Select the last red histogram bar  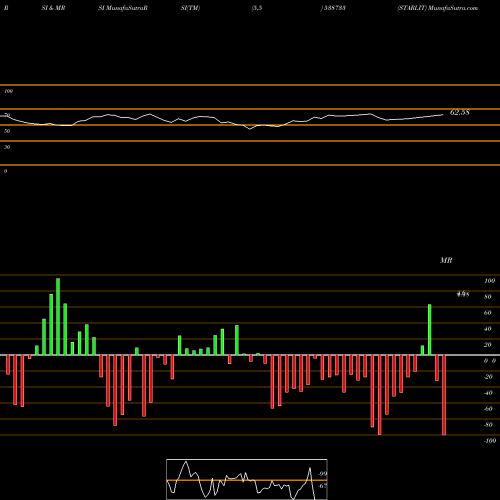pyautogui.click(x=444, y=395)
